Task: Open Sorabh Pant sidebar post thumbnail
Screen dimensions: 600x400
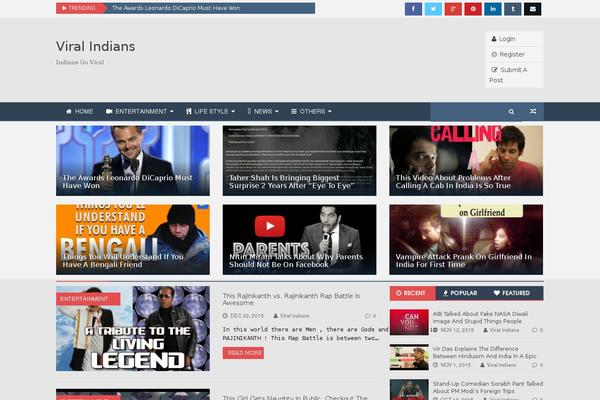Action: (409, 390)
